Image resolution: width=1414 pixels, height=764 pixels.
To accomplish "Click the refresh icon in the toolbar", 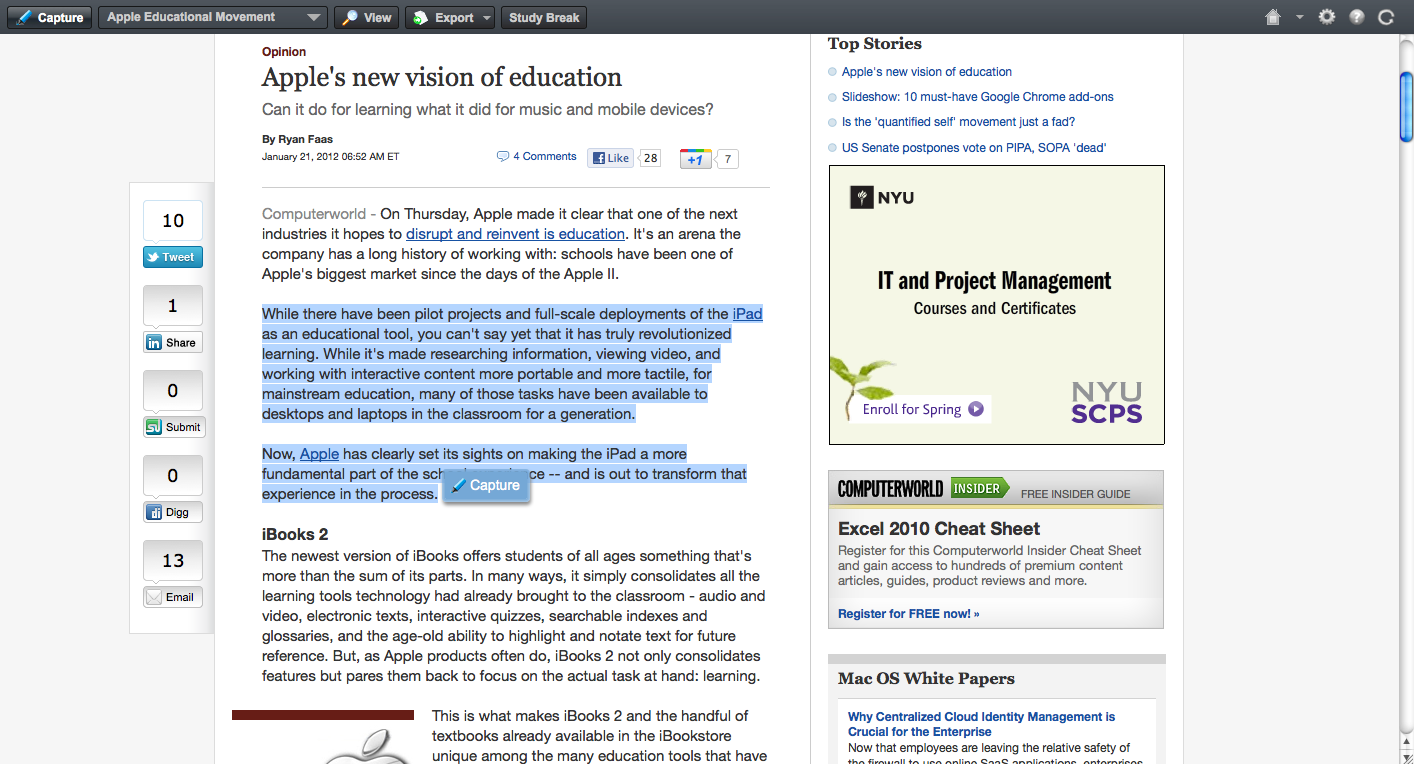I will point(1386,17).
